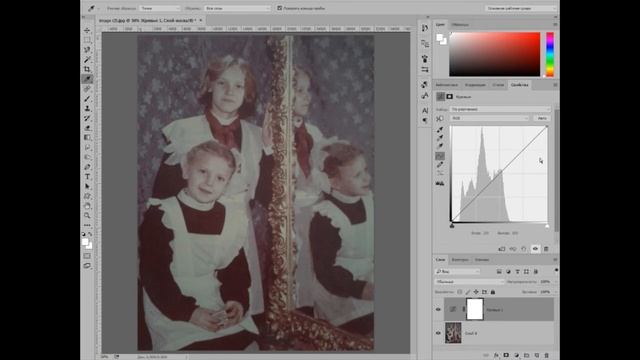Switch to the Styles tab

click(x=498, y=85)
